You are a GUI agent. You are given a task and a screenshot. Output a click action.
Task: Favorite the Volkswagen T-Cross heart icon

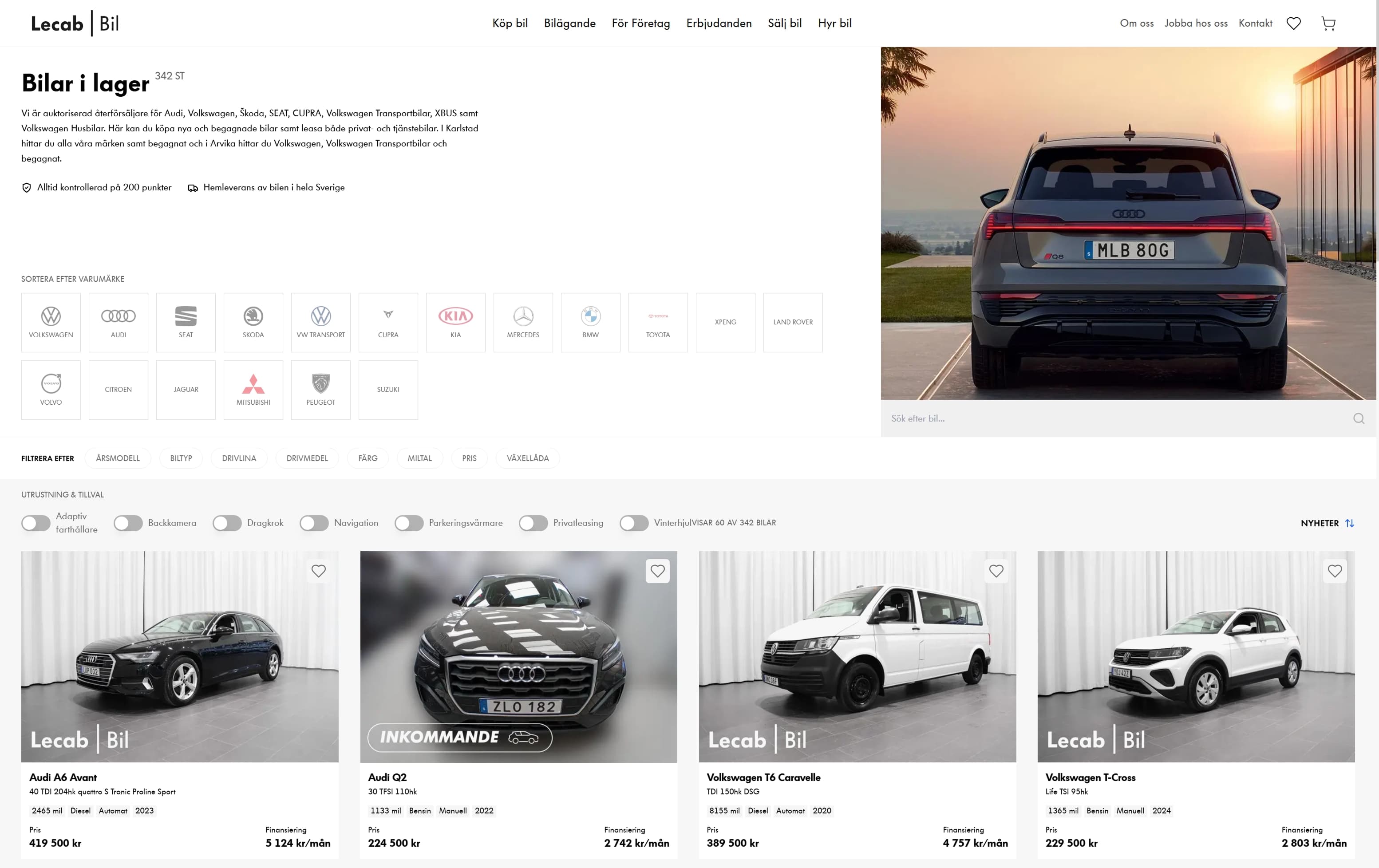(x=1335, y=571)
